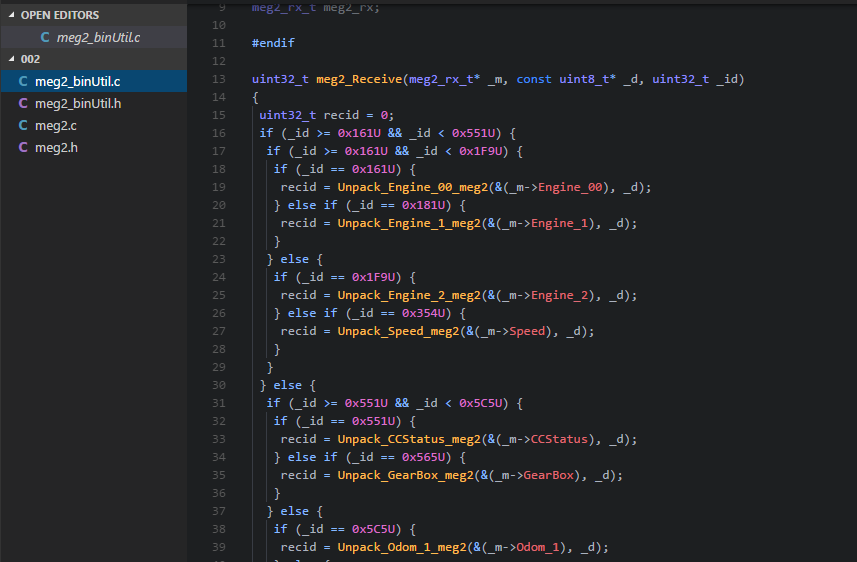The image size is (857, 562).
Task: Click the 0x181U hex literal
Action: pyautogui.click(x=424, y=205)
